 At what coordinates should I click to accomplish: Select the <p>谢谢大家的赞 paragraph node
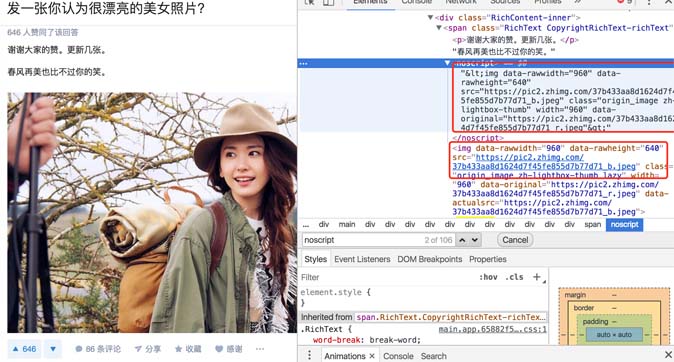516,40
